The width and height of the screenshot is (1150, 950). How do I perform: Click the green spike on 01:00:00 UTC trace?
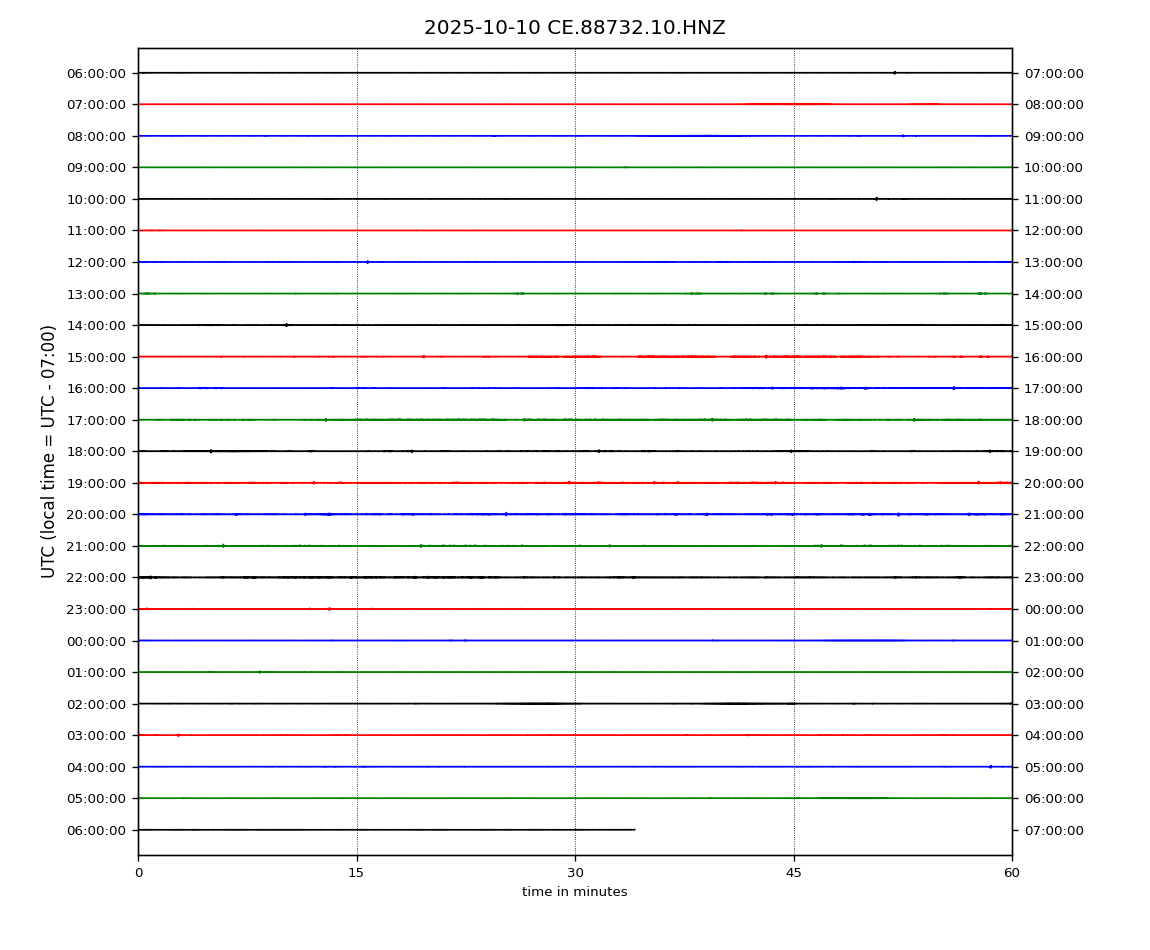[259, 672]
